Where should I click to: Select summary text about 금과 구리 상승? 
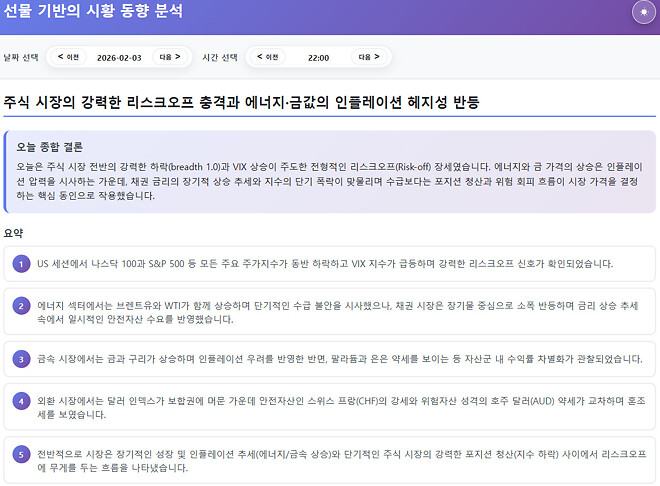point(340,359)
